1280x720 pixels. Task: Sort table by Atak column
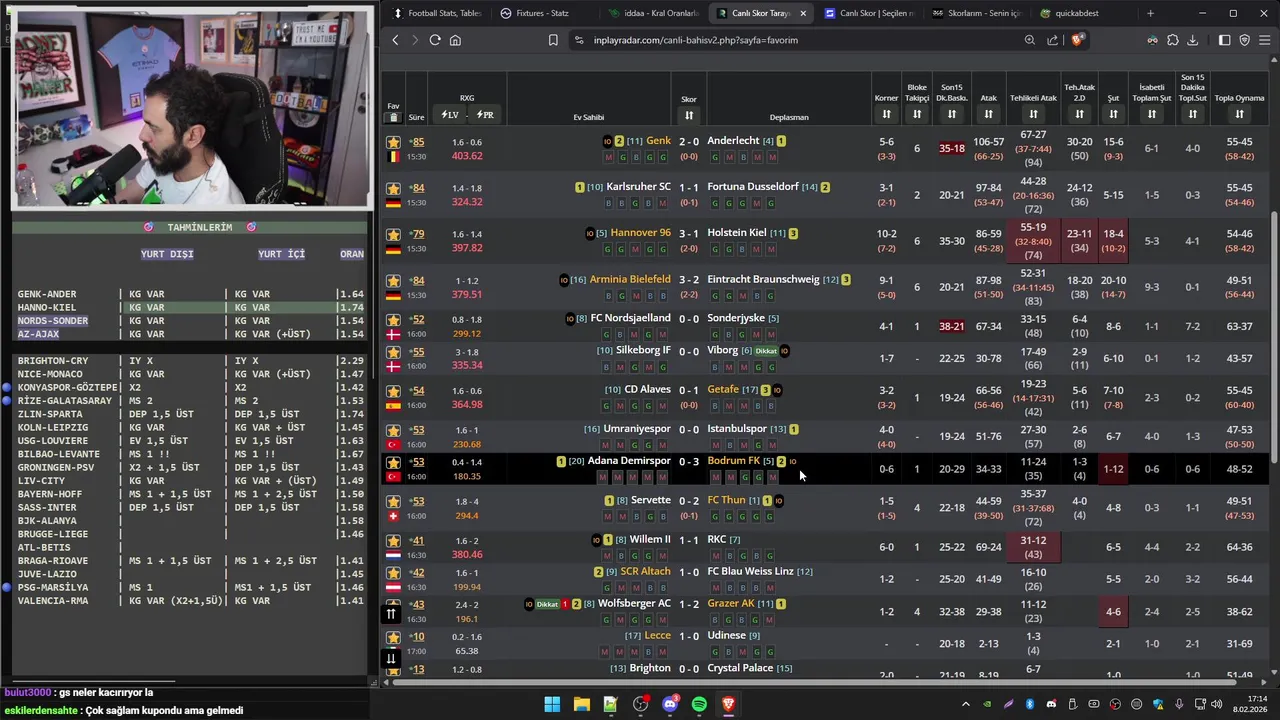tap(988, 114)
